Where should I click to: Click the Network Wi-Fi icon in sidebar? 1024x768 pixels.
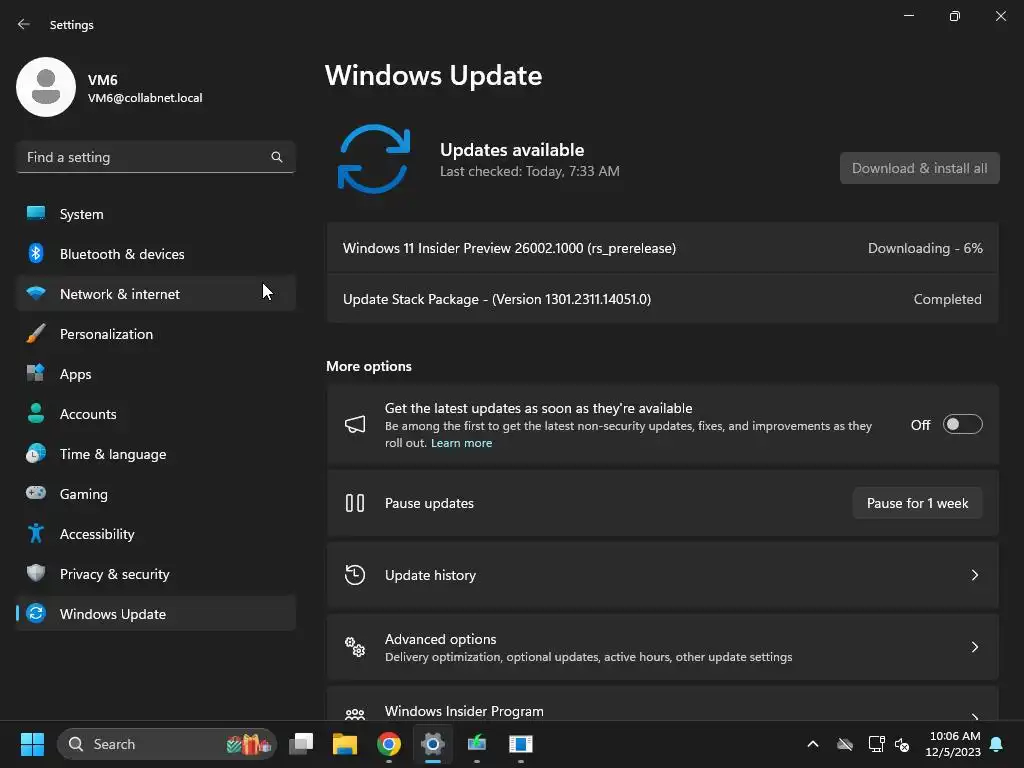[x=36, y=293]
